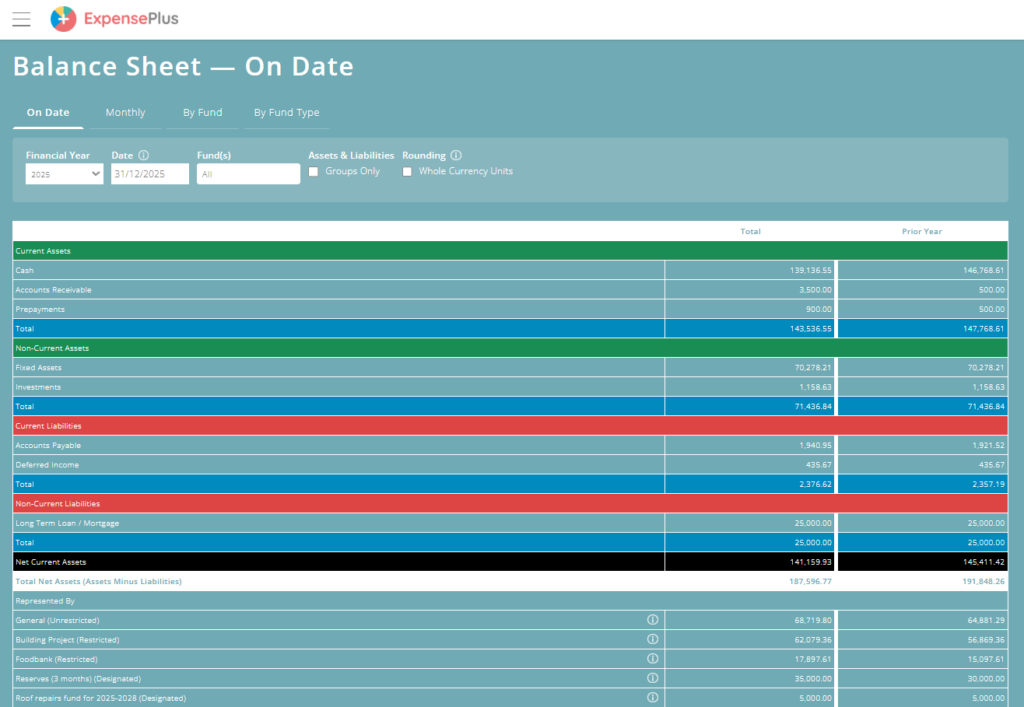Viewport: 1024px width, 707px height.
Task: Open the By Fund Type tab
Action: click(286, 113)
